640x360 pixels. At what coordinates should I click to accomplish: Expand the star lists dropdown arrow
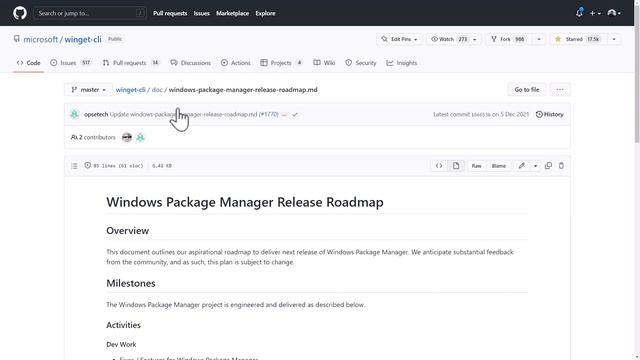(614, 39)
